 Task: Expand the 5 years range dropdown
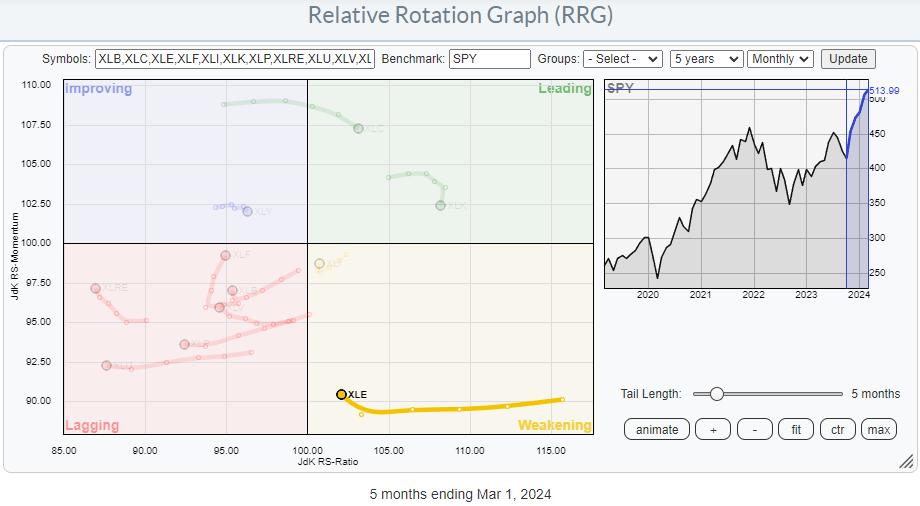click(x=706, y=59)
